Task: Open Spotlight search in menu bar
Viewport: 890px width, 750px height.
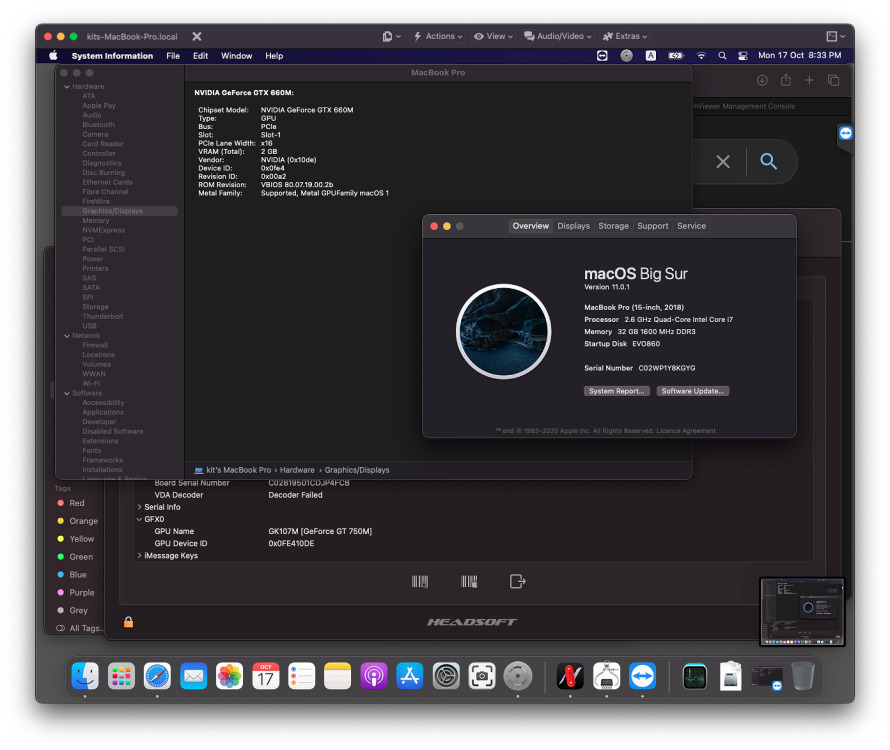Action: tap(722, 56)
